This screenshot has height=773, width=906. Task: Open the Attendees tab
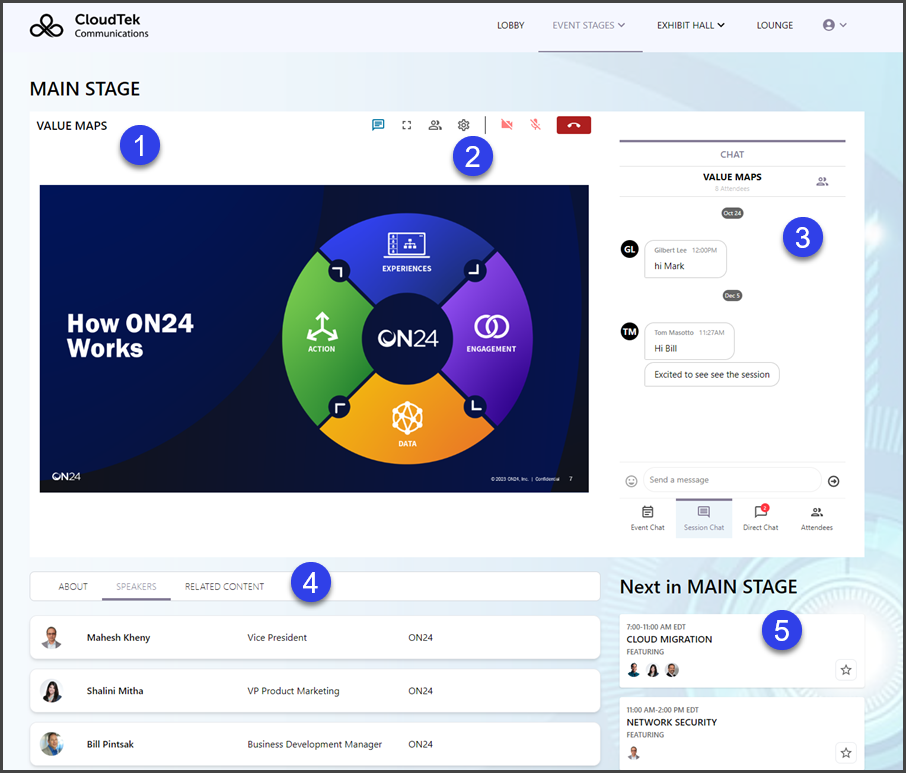coord(816,518)
